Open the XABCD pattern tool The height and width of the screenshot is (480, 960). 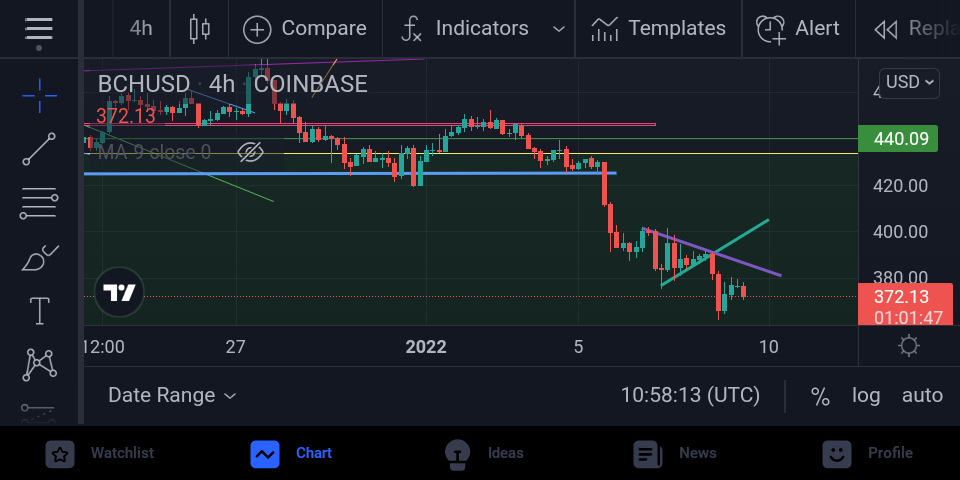(x=39, y=365)
